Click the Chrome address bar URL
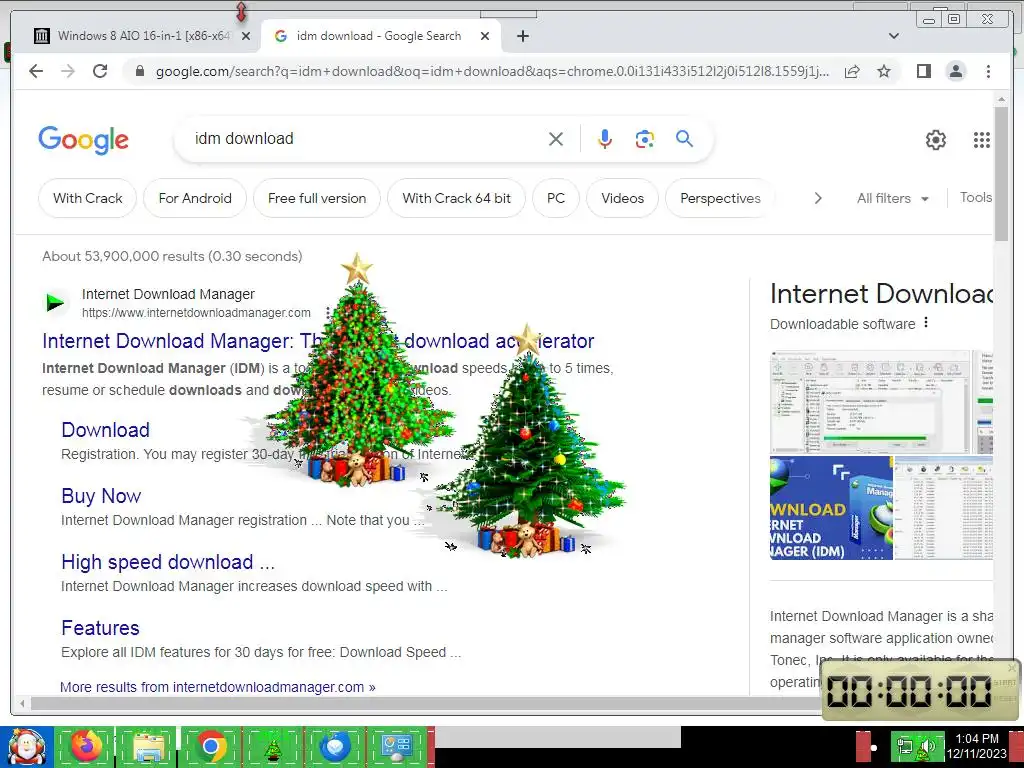Viewport: 1024px width, 768px height. (493, 71)
